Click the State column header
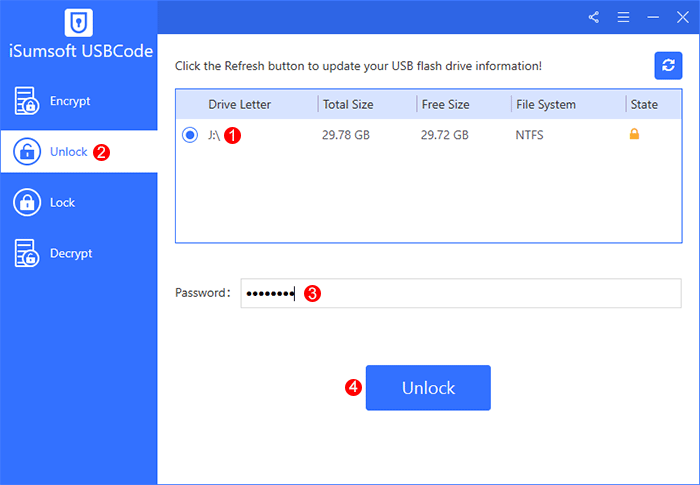700x485 pixels. point(644,105)
